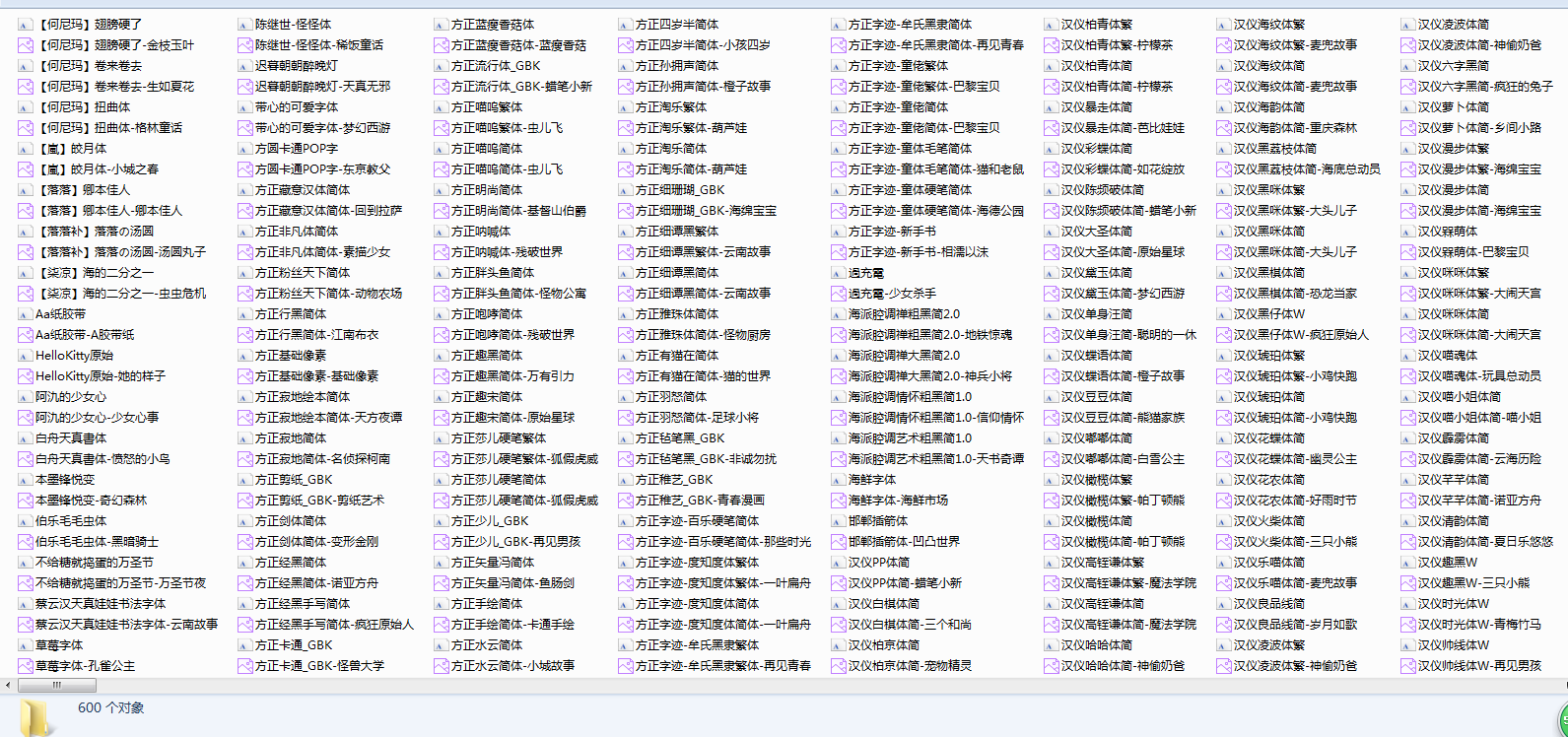Select the icon beside 汉仪豆豆体简-熊猫家族
The width and height of the screenshot is (1568, 737).
pyautogui.click(x=1052, y=418)
